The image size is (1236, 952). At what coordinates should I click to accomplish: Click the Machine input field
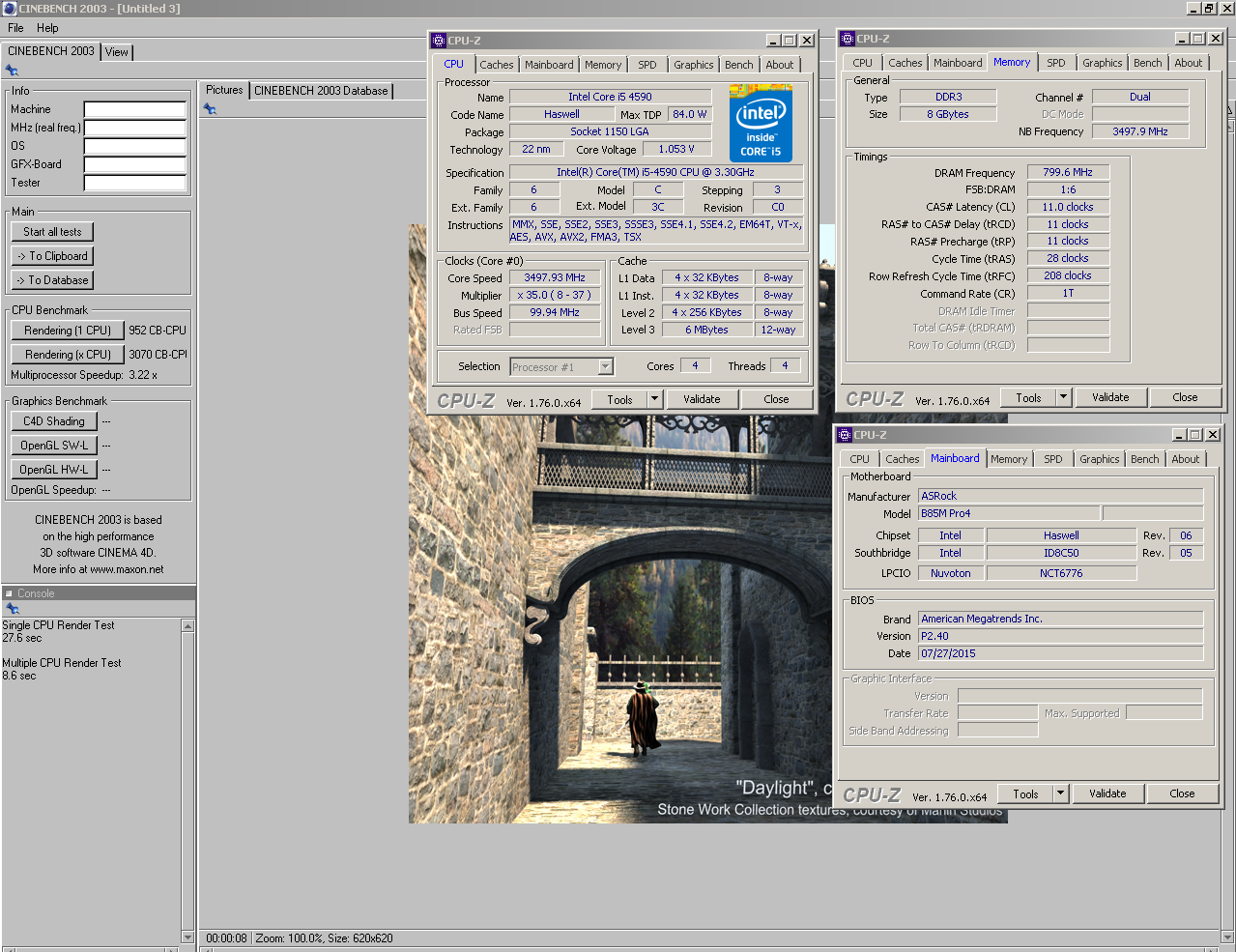coord(135,109)
